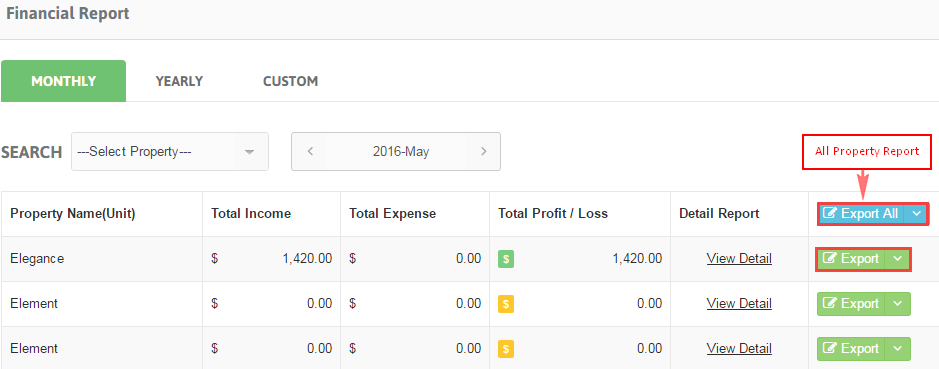This screenshot has width=939, height=369.
Task: Click the All Property Report annotation box
Action: tap(867, 152)
